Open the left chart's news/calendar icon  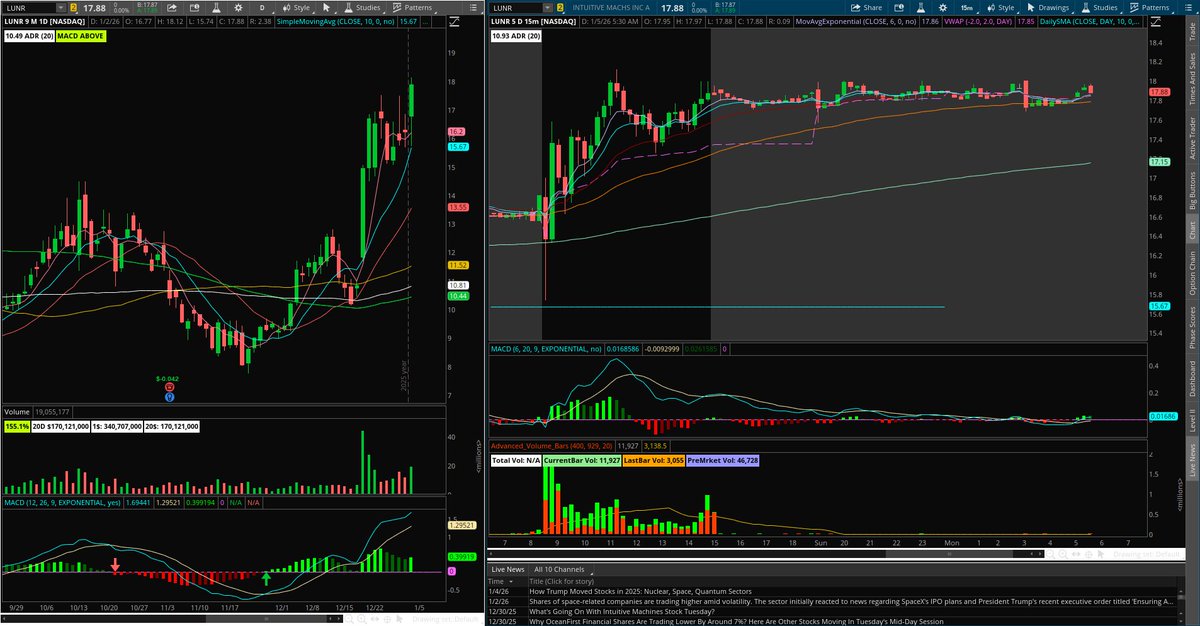pos(195,8)
